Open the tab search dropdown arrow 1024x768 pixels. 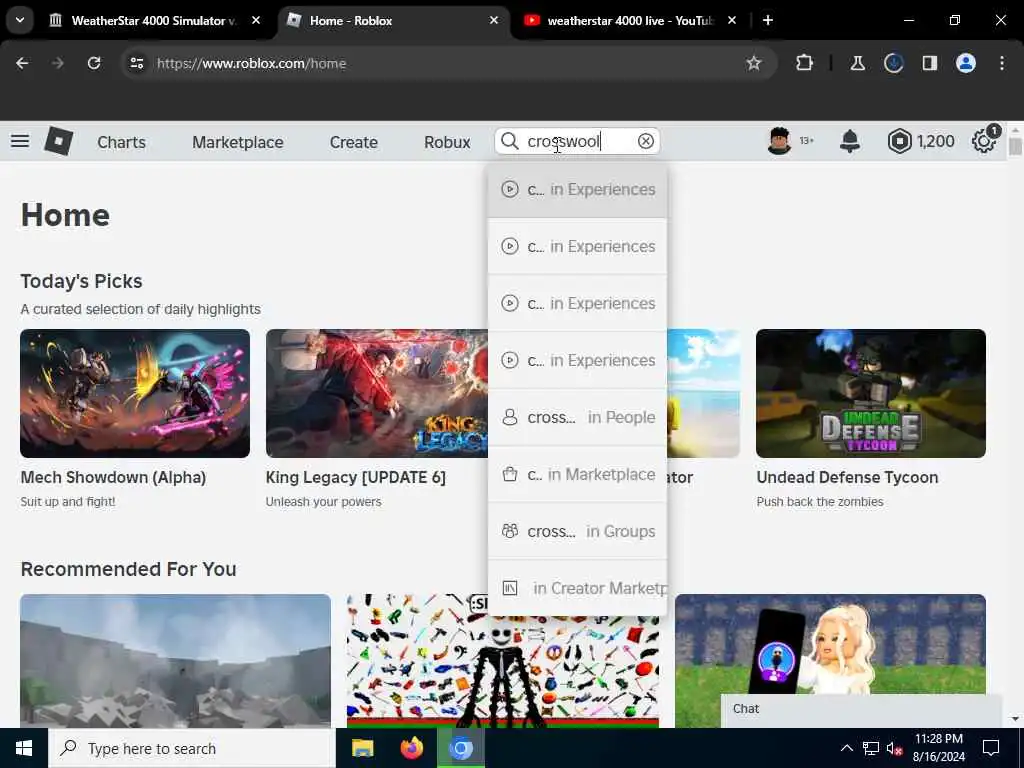(x=20, y=20)
